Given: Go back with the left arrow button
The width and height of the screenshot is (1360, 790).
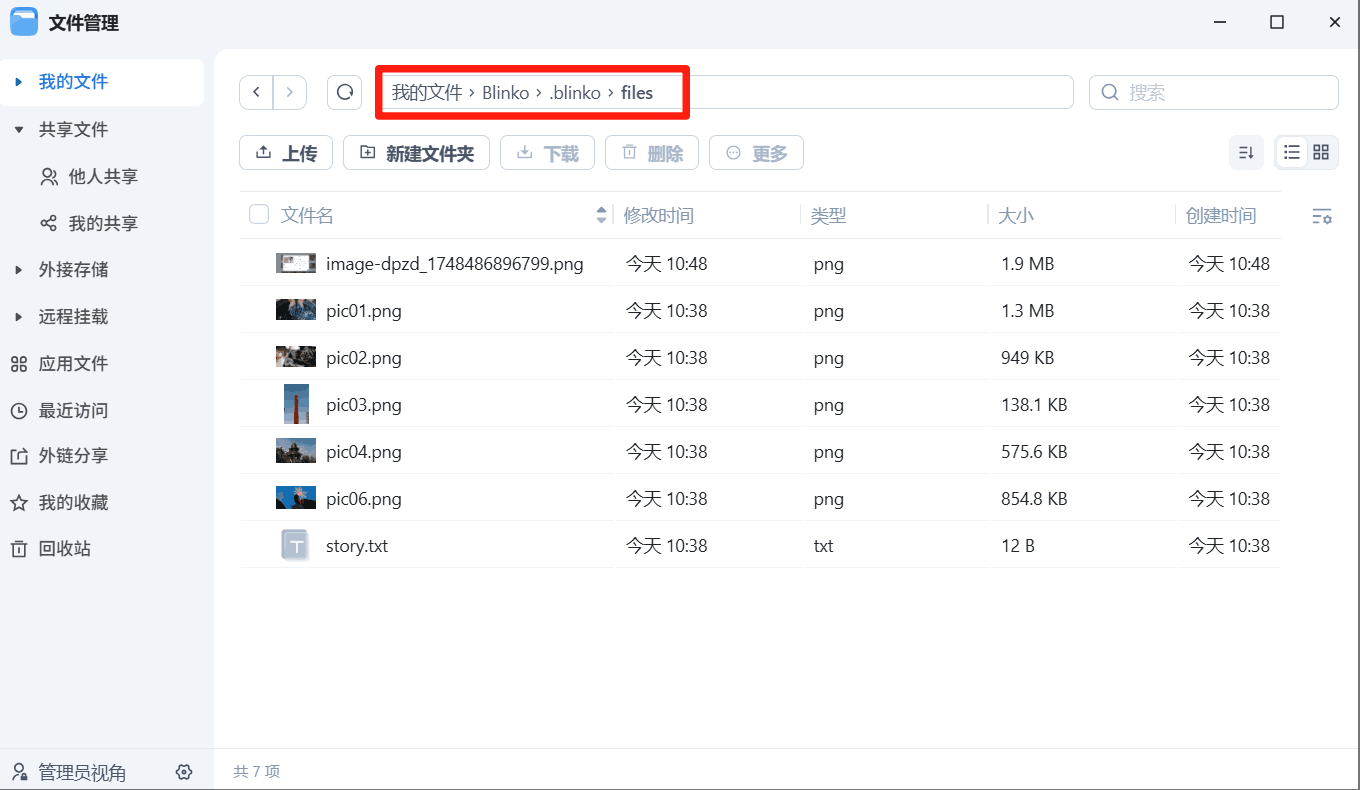Looking at the screenshot, I should [257, 92].
